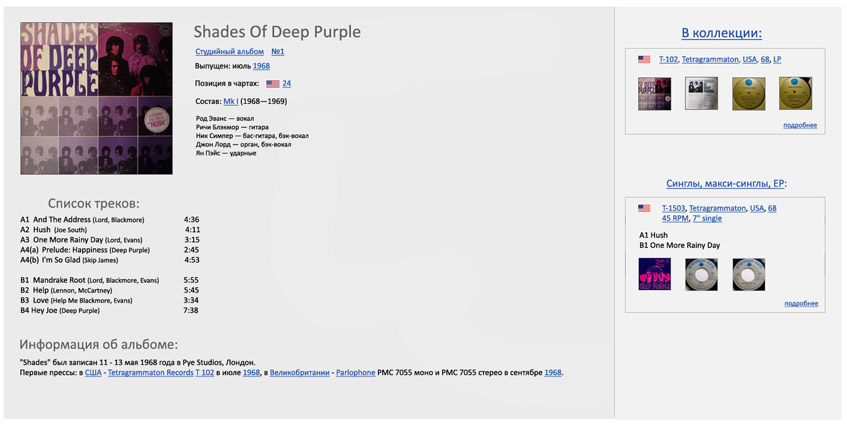Open 'Tetragrammaton Records' link in album info
The height and width of the screenshot is (425, 847).
[151, 373]
